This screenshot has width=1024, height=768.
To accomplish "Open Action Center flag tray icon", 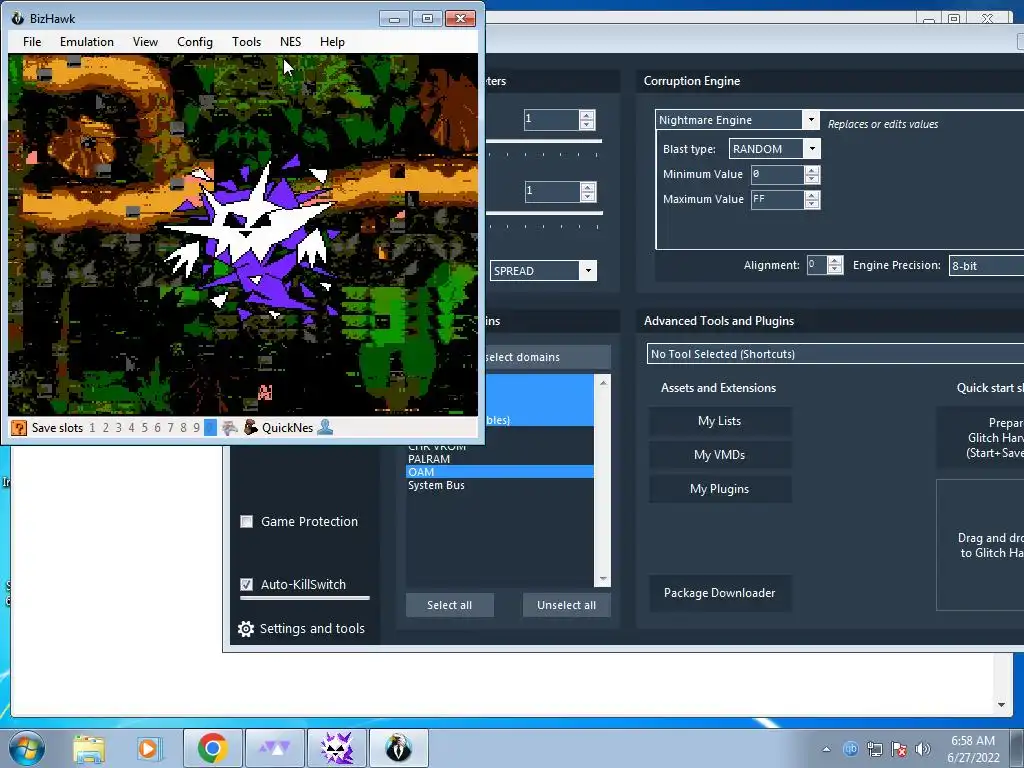I will pos(899,749).
